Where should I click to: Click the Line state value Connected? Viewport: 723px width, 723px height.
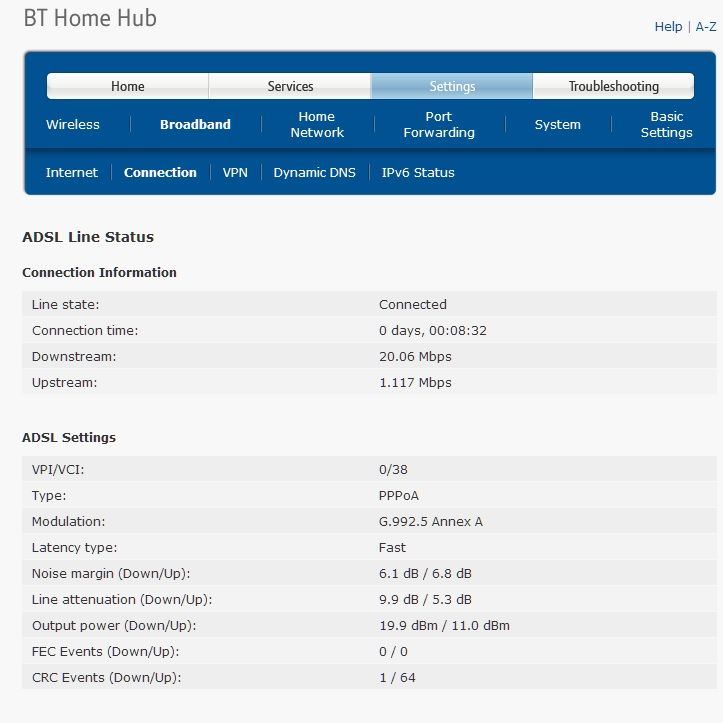pyautogui.click(x=413, y=304)
